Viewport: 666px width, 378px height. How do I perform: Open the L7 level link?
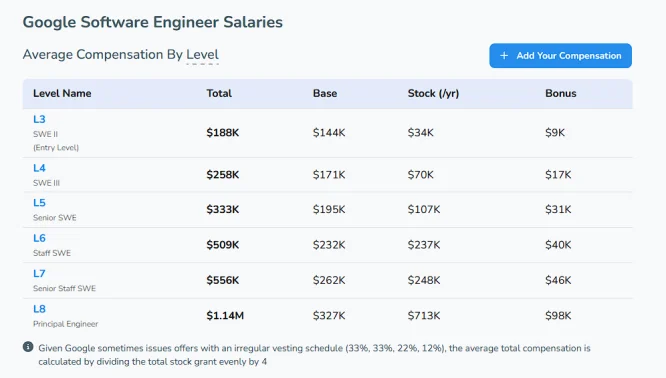point(39,274)
